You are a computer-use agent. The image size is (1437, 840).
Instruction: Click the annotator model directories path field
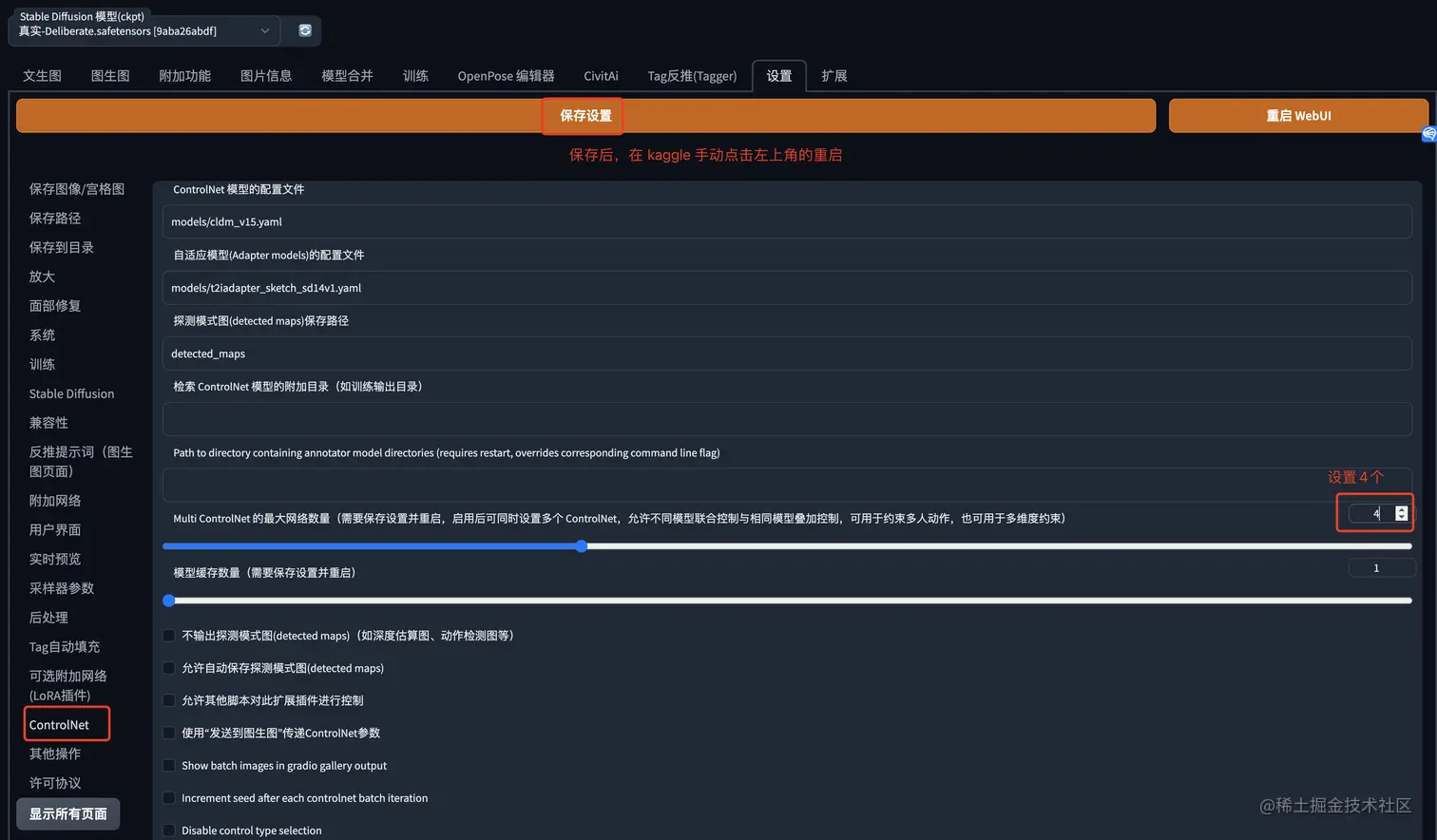(787, 485)
